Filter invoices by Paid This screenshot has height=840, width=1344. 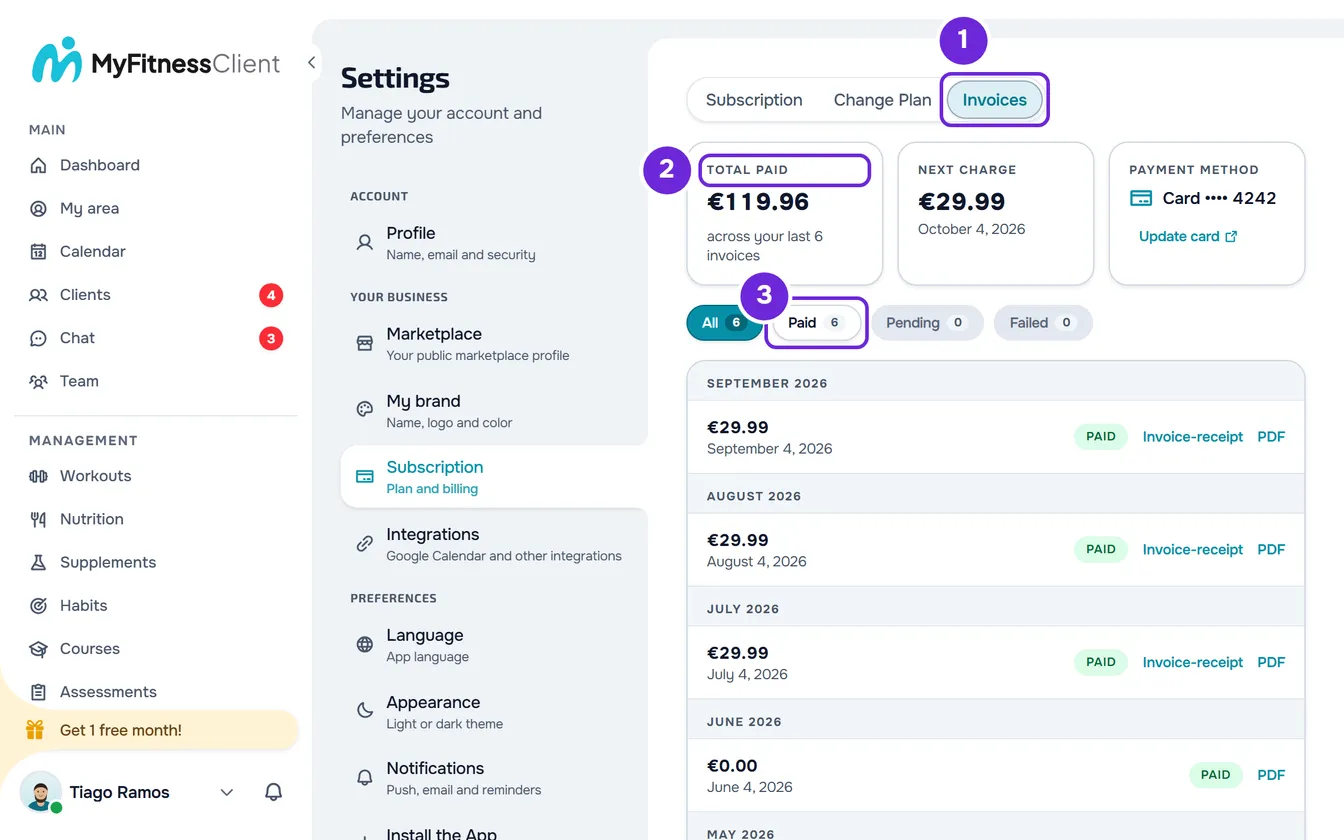click(817, 323)
